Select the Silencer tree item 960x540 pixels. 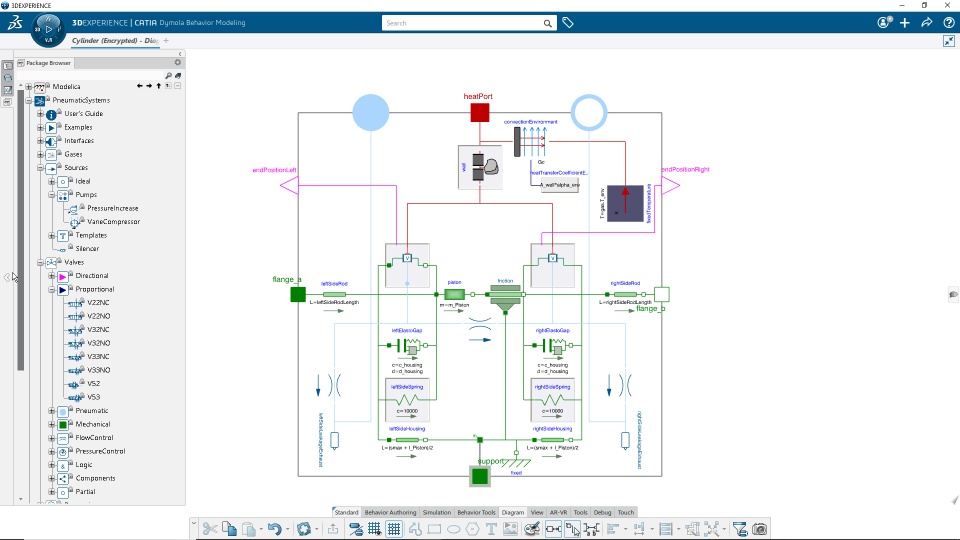click(x=87, y=249)
